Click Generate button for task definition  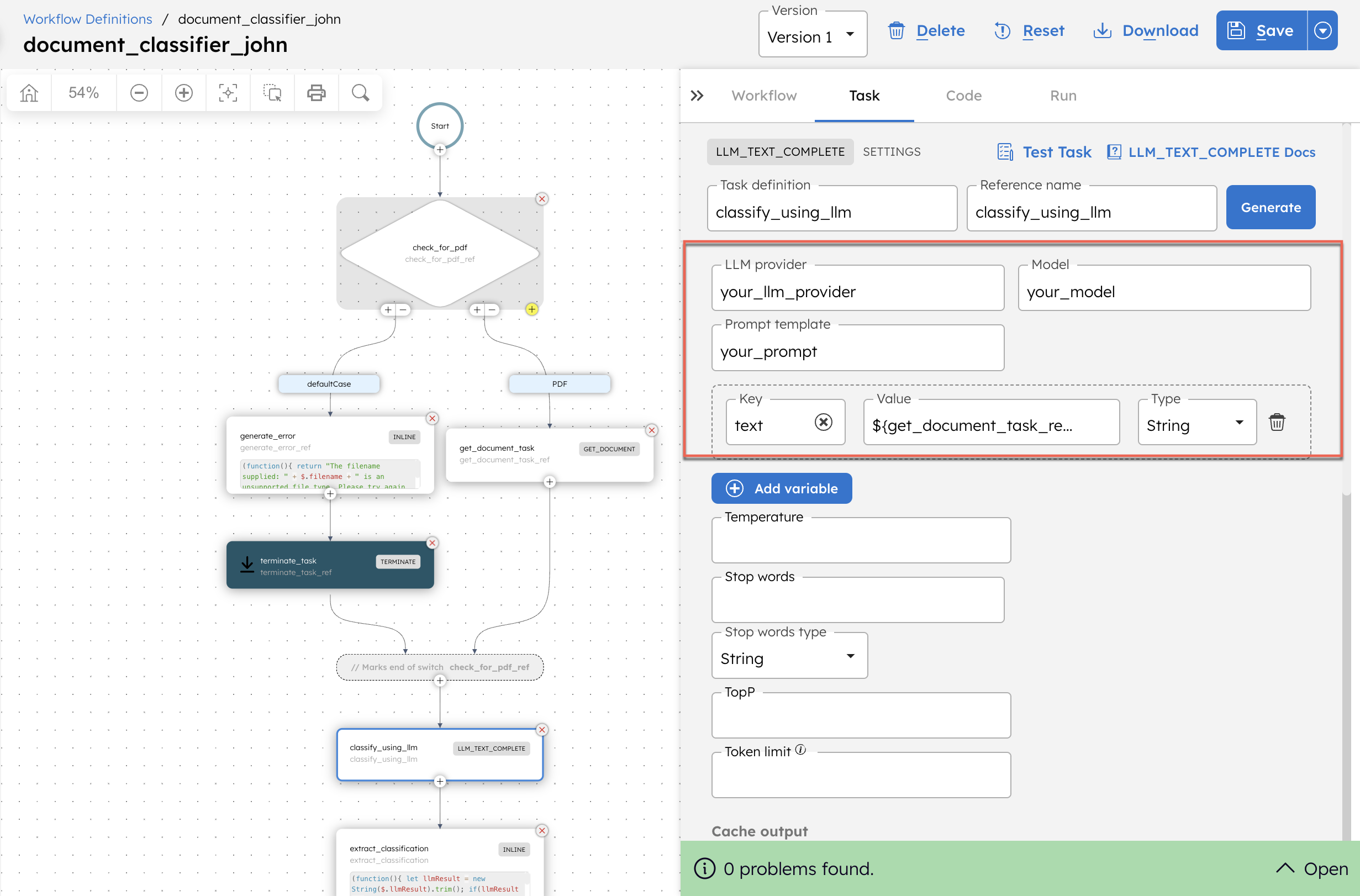click(x=1271, y=207)
